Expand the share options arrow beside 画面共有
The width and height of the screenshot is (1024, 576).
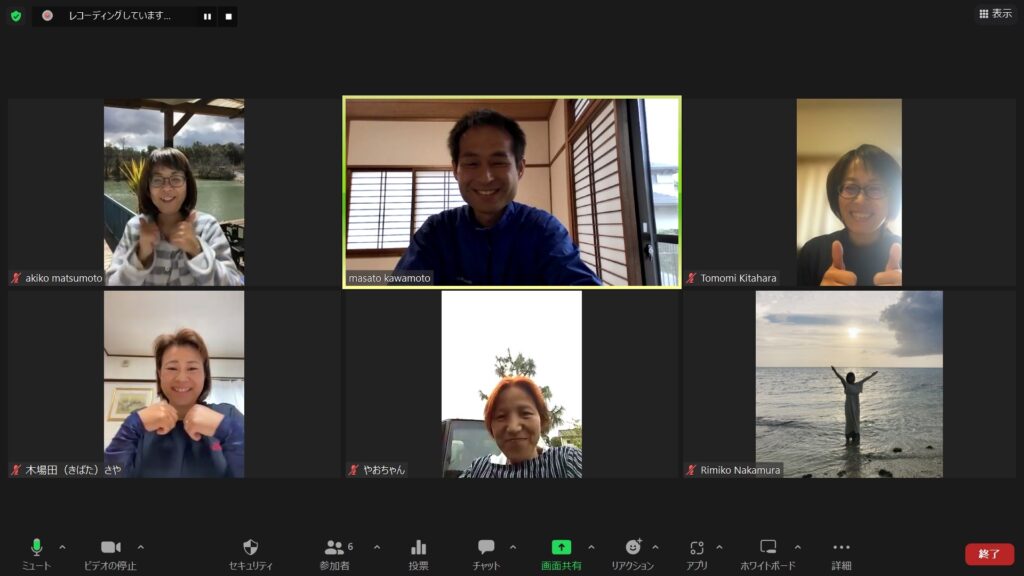click(591, 547)
